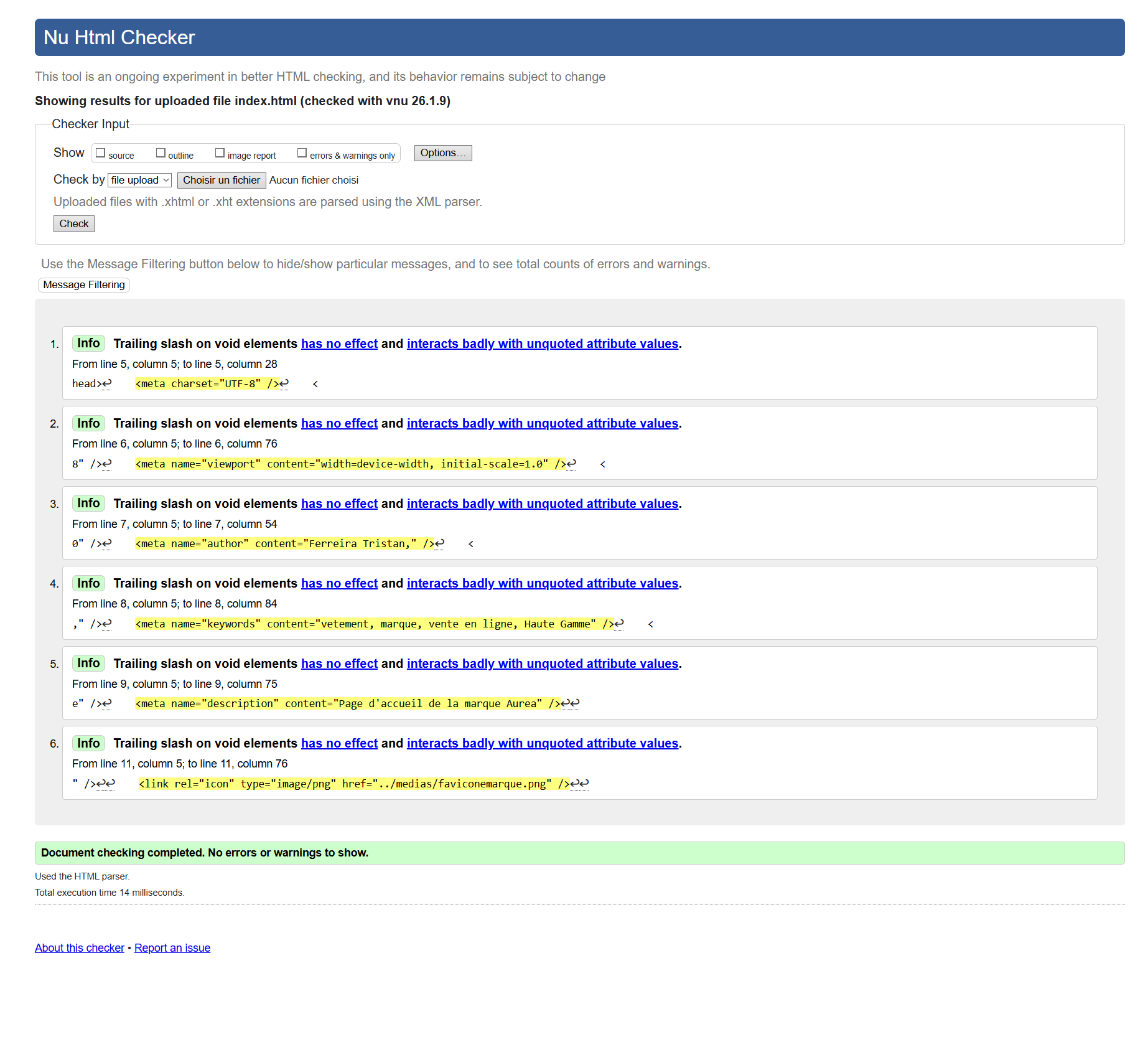Open the Message Filtering panel

click(84, 285)
